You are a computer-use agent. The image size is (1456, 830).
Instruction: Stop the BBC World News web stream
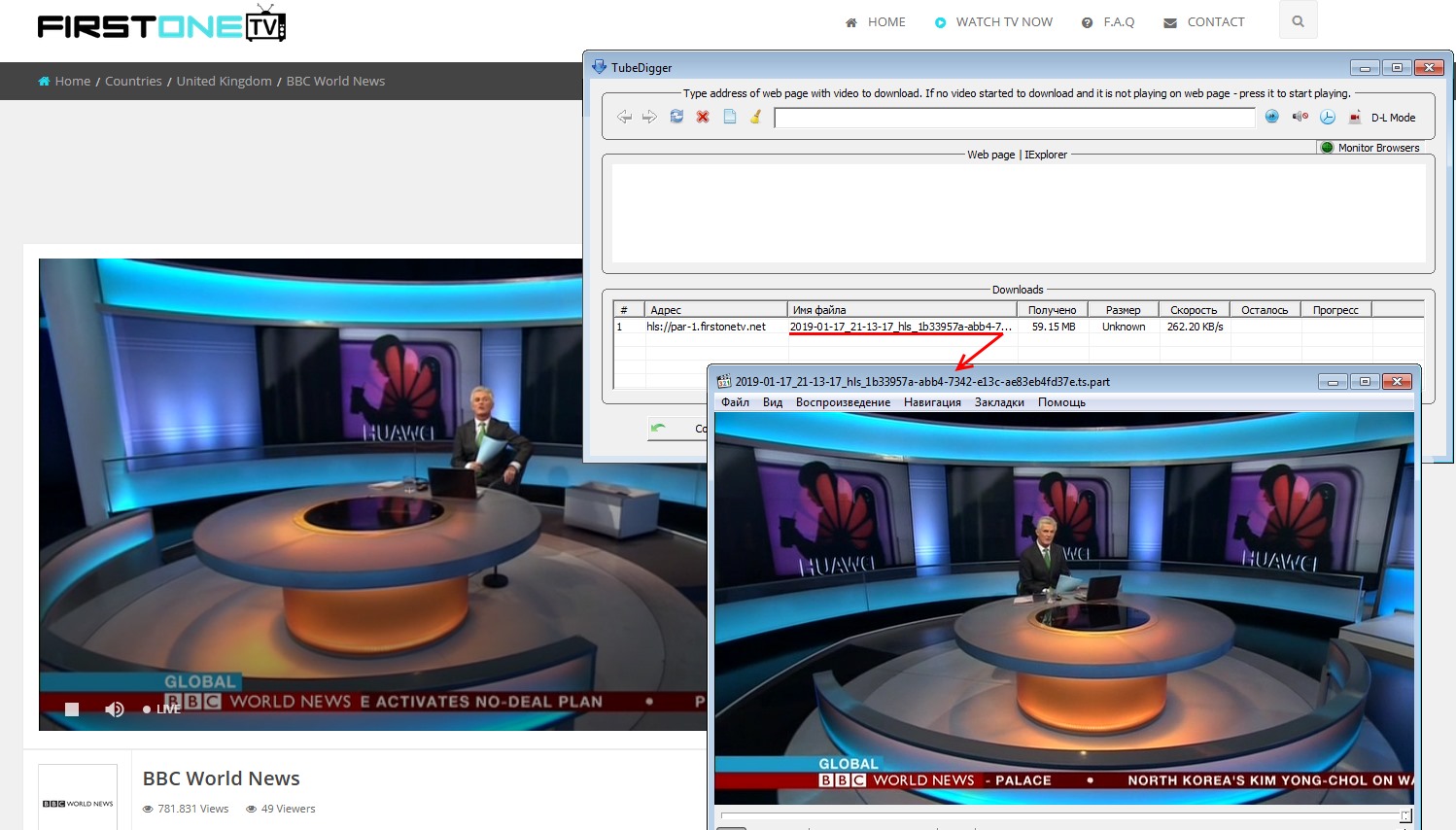point(71,709)
